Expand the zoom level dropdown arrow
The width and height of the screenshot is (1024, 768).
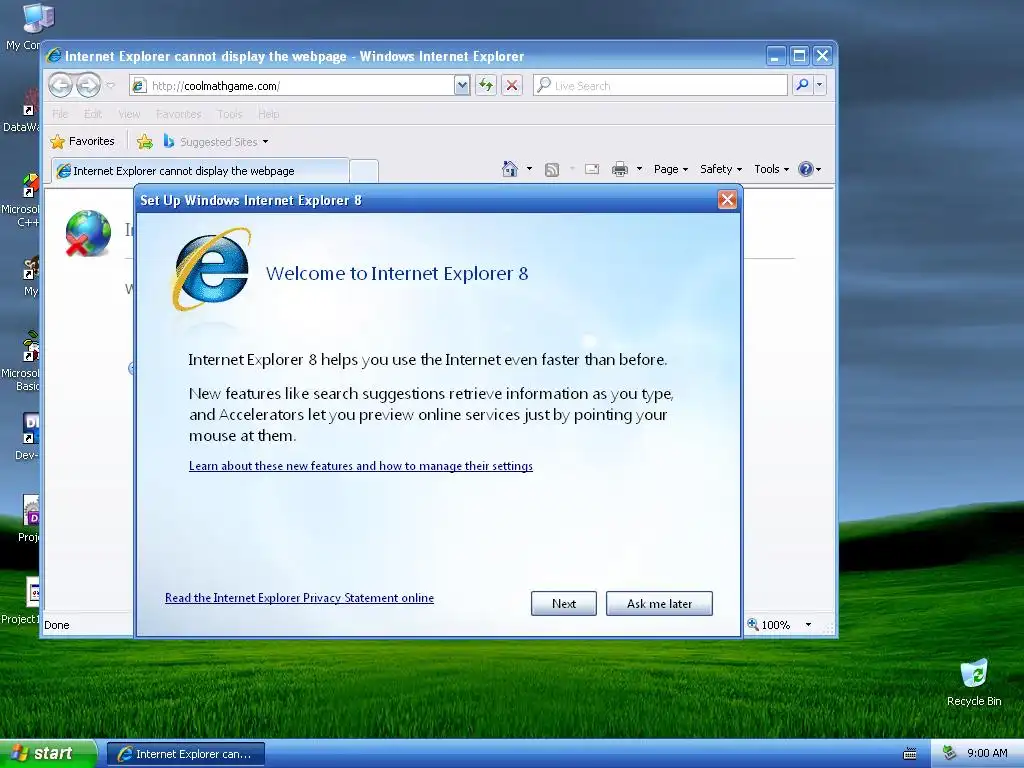(808, 625)
